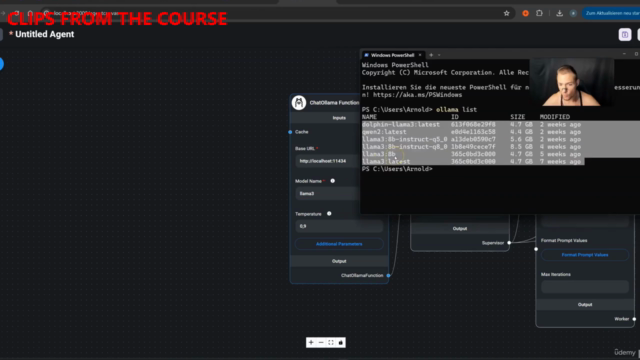Click the Inputs header of ChatOllama node

[339, 118]
